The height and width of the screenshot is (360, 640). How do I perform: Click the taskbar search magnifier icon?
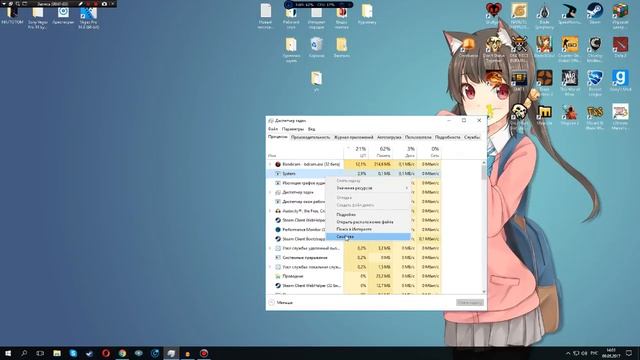(x=24, y=353)
